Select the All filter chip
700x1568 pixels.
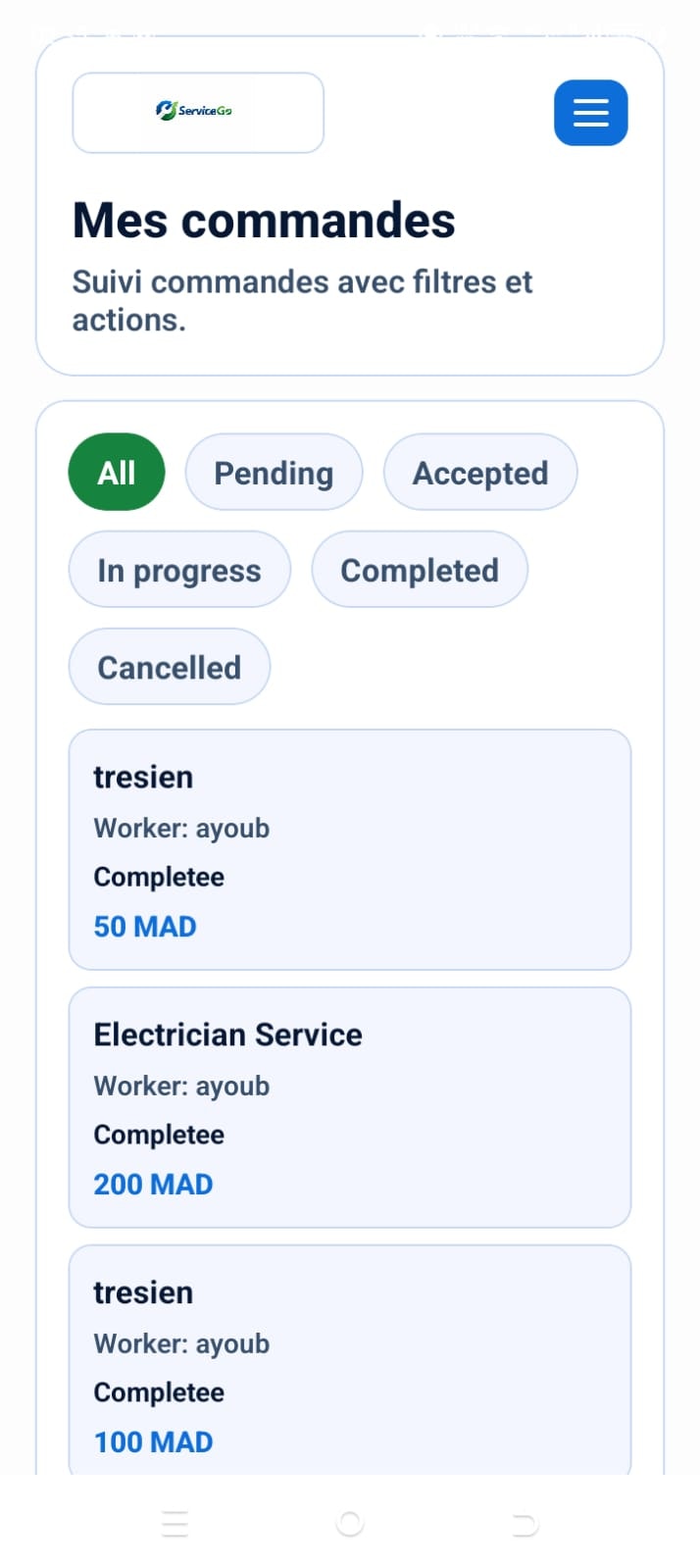pyautogui.click(x=116, y=472)
